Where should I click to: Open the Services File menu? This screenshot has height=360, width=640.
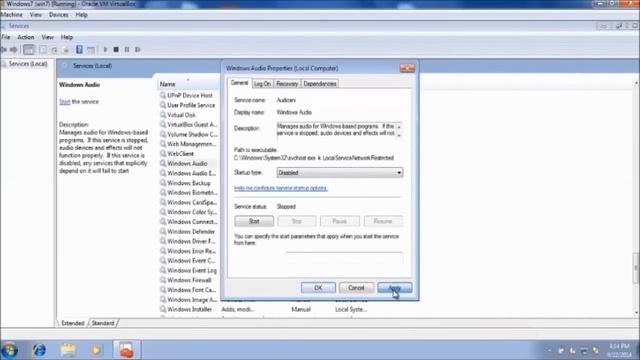click(6, 37)
